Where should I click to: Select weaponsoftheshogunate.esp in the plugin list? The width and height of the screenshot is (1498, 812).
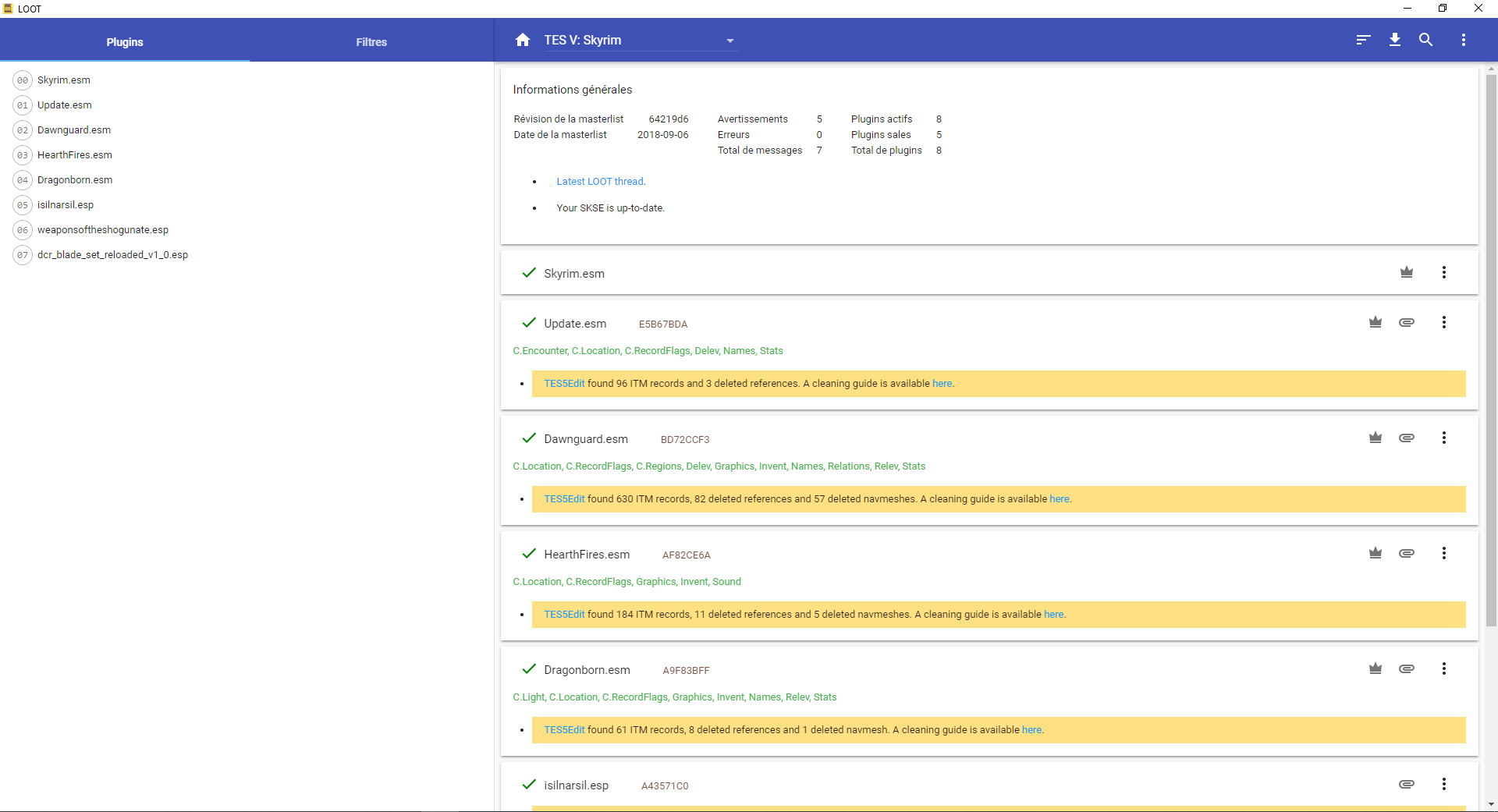(x=103, y=230)
